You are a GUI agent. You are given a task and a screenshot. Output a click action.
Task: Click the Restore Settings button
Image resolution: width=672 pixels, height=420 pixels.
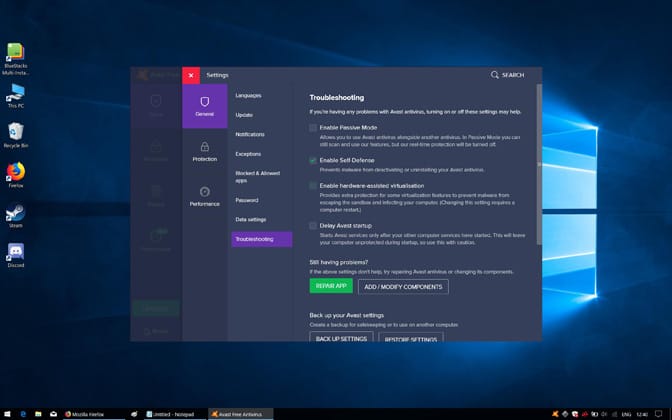[411, 338]
